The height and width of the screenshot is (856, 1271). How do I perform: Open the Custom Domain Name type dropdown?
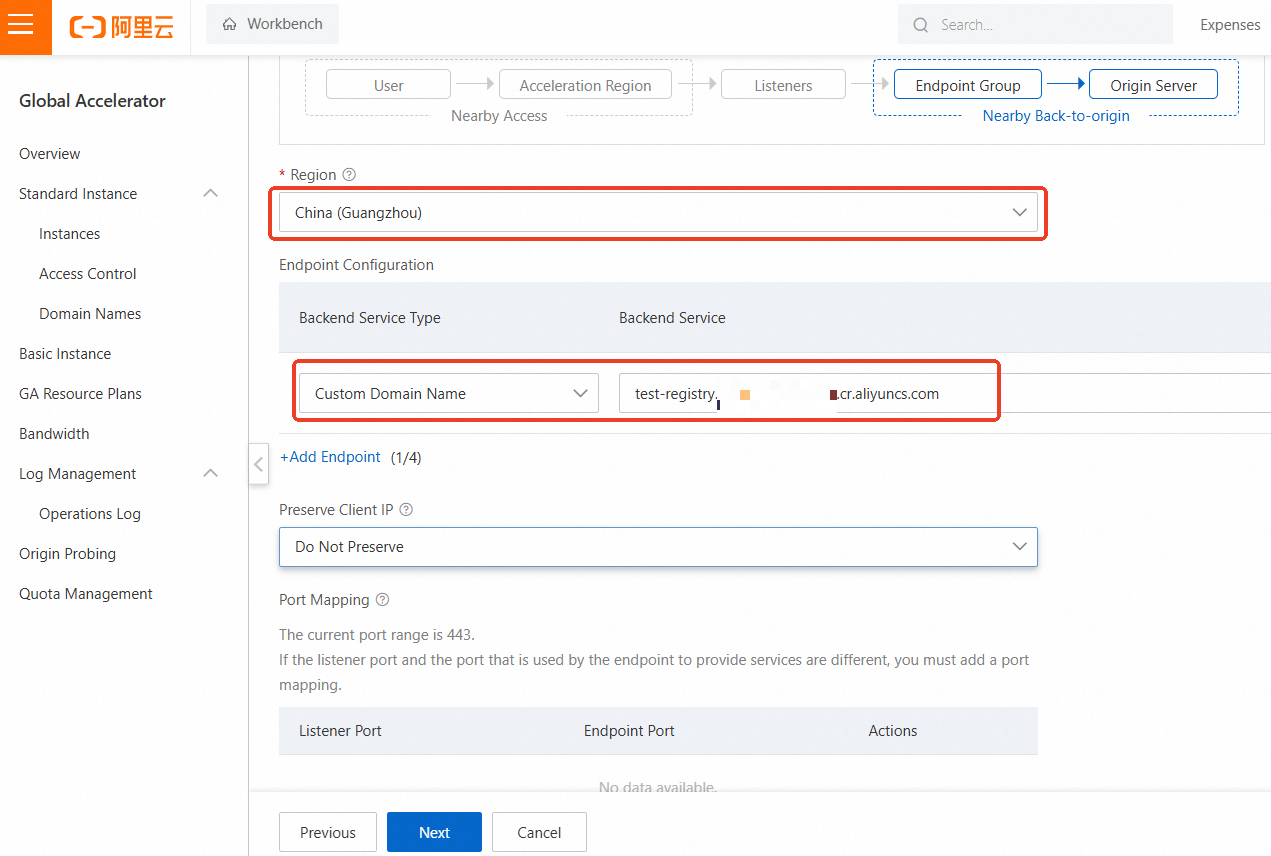point(449,393)
